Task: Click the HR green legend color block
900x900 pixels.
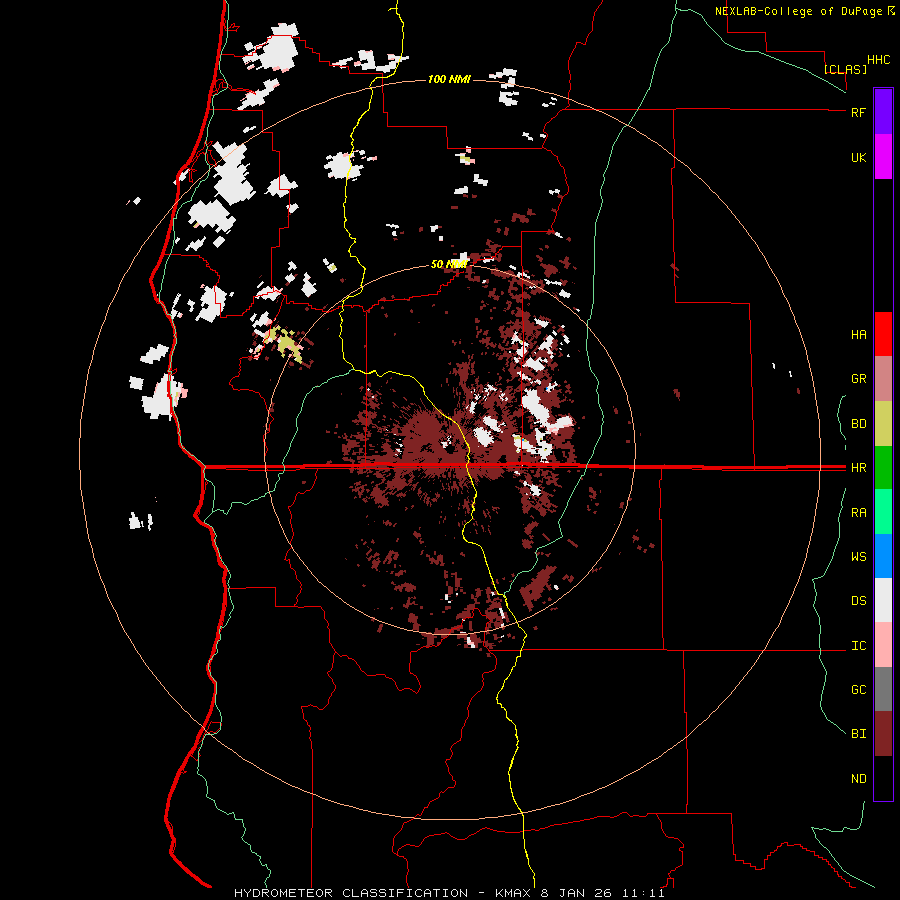Action: click(883, 468)
